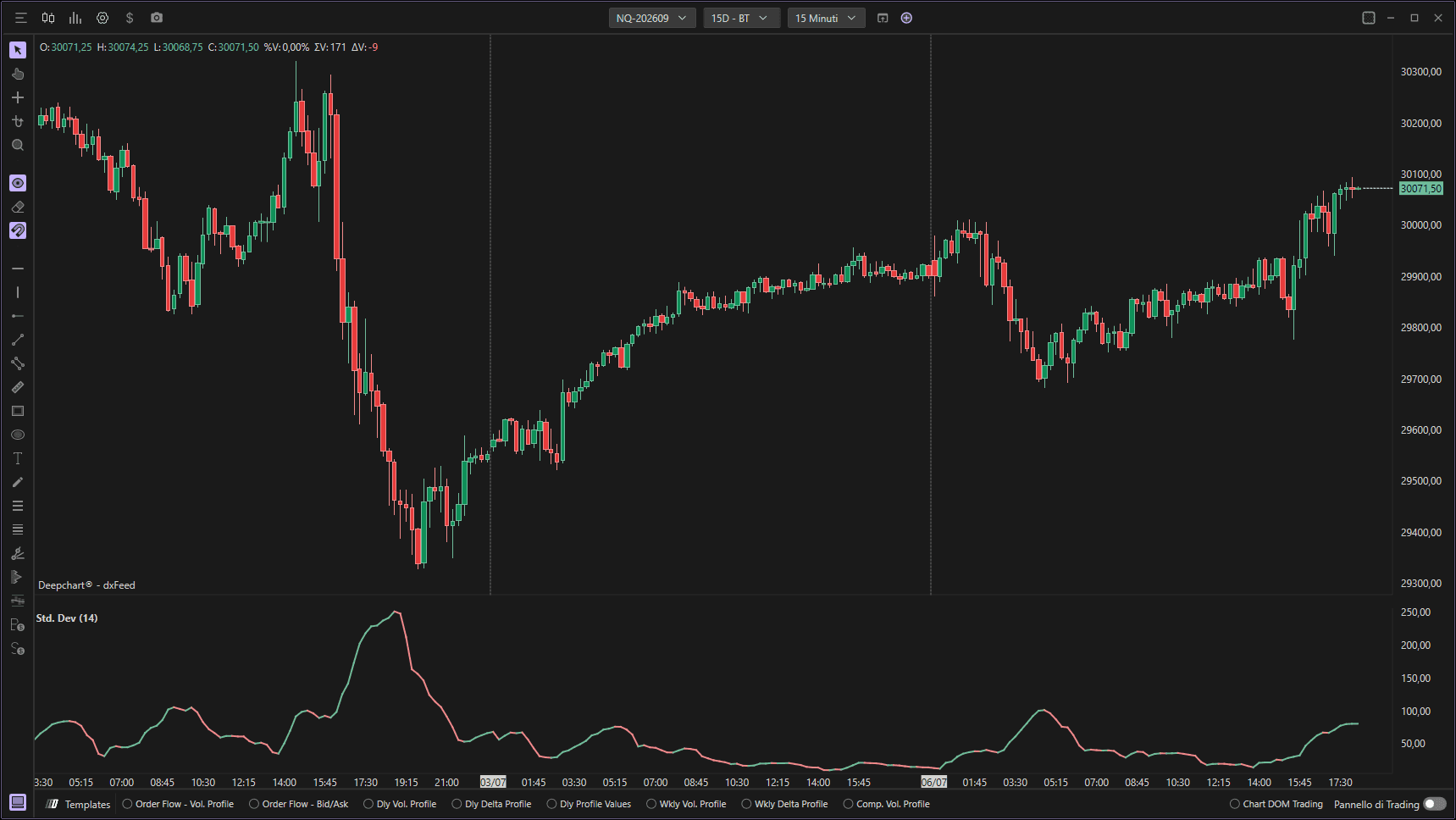Click the bottom-left panel layout icon
The image size is (1456, 820).
pyautogui.click(x=18, y=802)
